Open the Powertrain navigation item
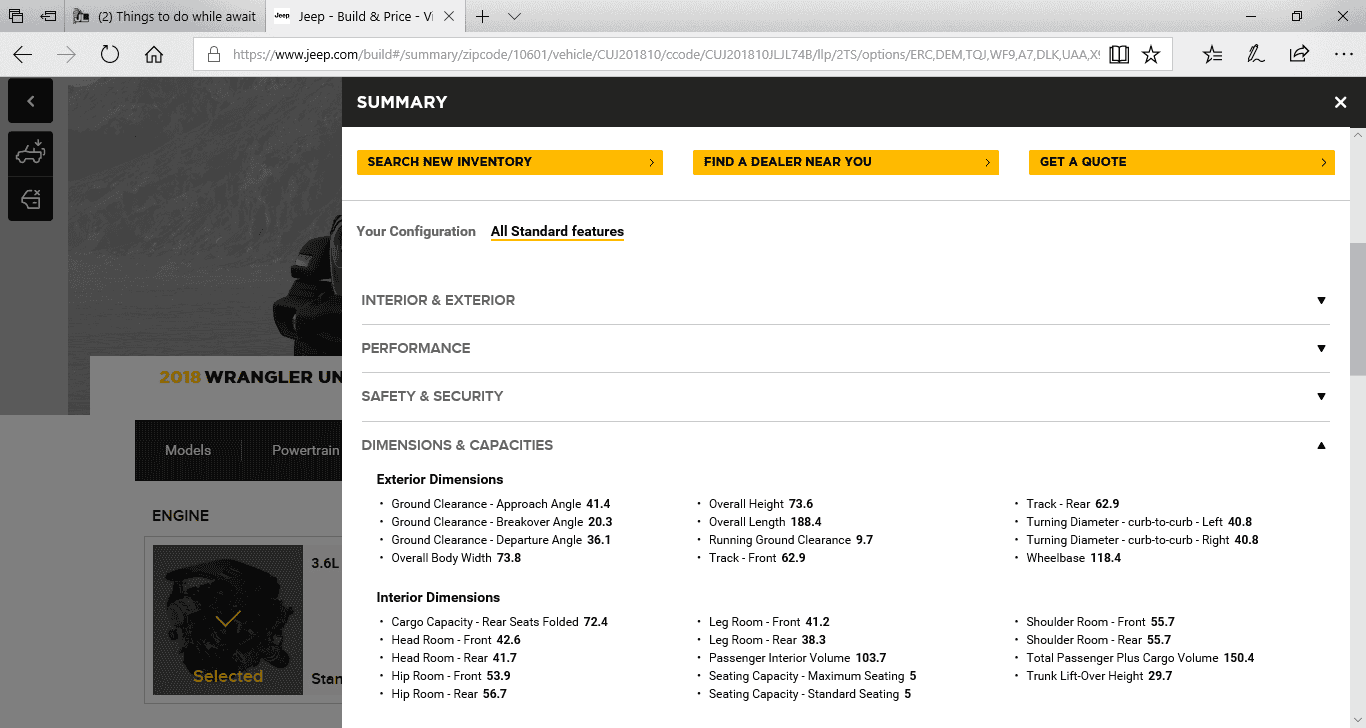1366x728 pixels. 306,450
